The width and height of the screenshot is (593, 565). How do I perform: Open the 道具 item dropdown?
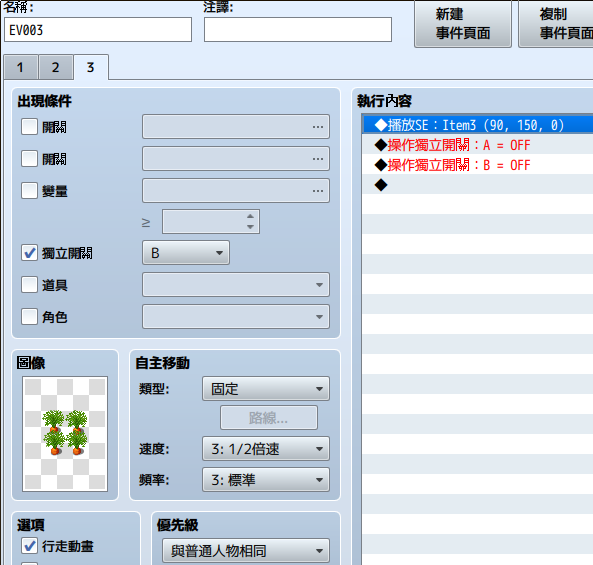click(236, 284)
